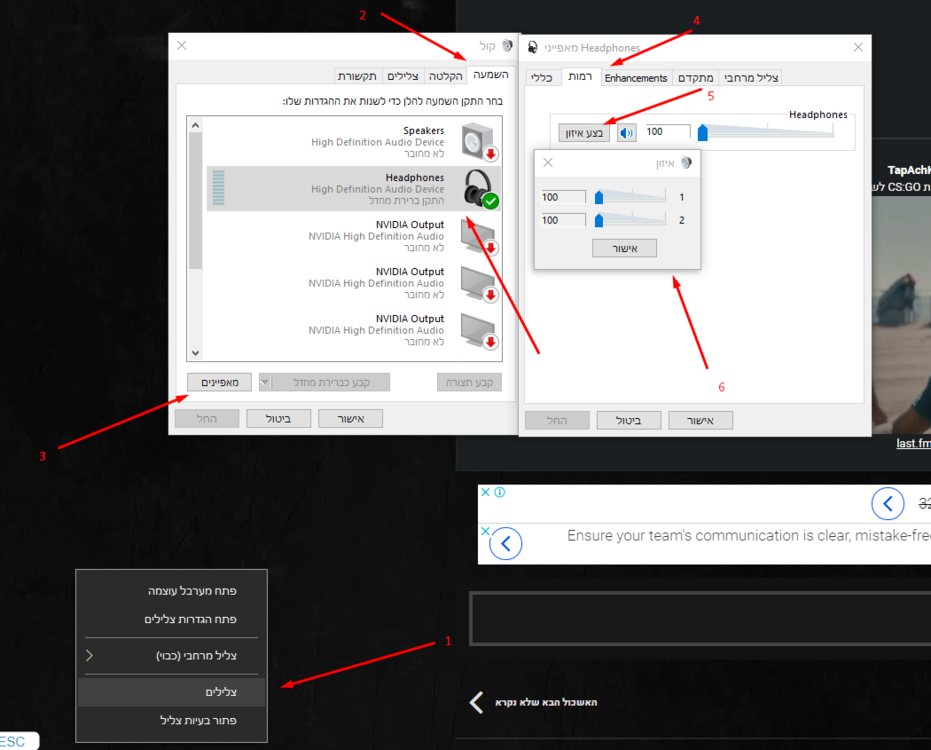Screen dimensions: 931x750
Task: Click the channel 1 balance value field
Action: [x=563, y=197]
